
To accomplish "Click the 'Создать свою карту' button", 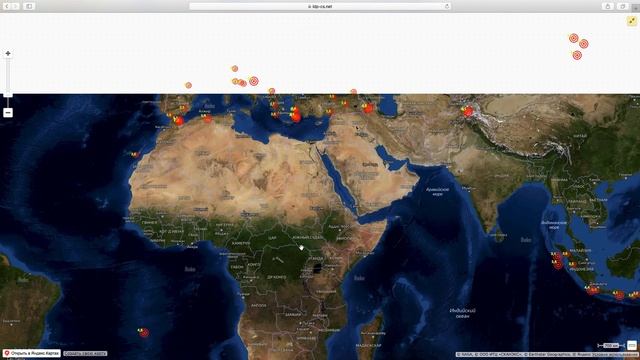I will (85, 353).
